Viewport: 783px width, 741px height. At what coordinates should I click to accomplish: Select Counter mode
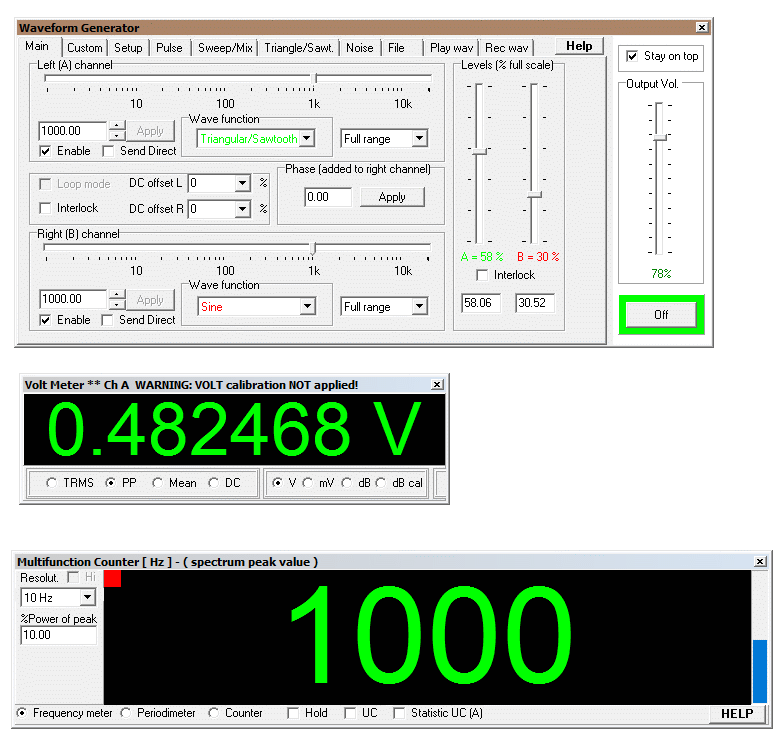(x=214, y=713)
